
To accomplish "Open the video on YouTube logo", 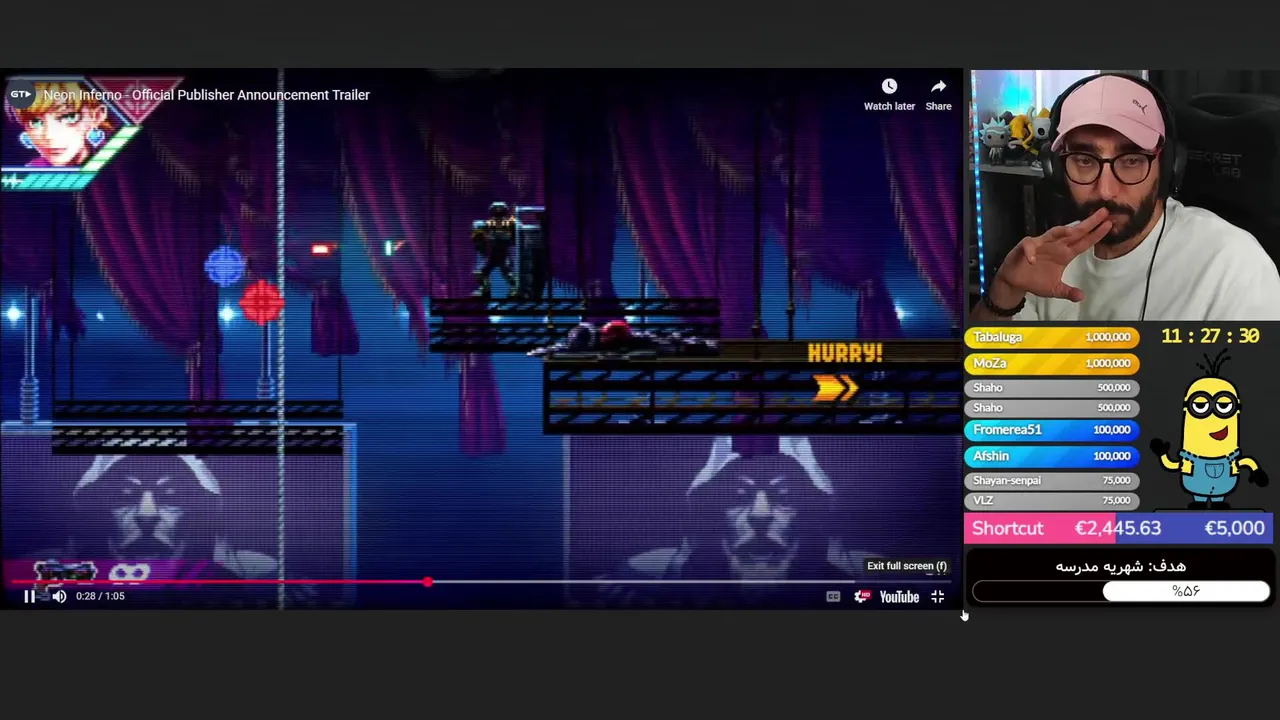I will point(899,597).
